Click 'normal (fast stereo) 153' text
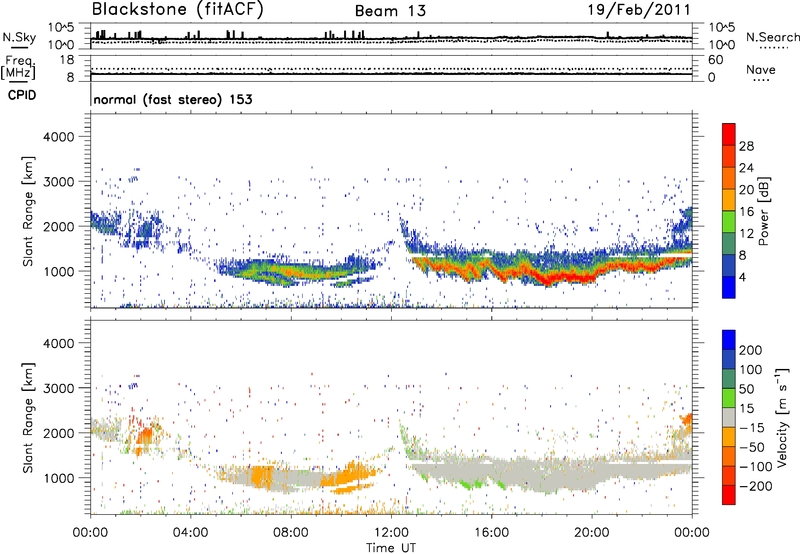 pyautogui.click(x=173, y=99)
